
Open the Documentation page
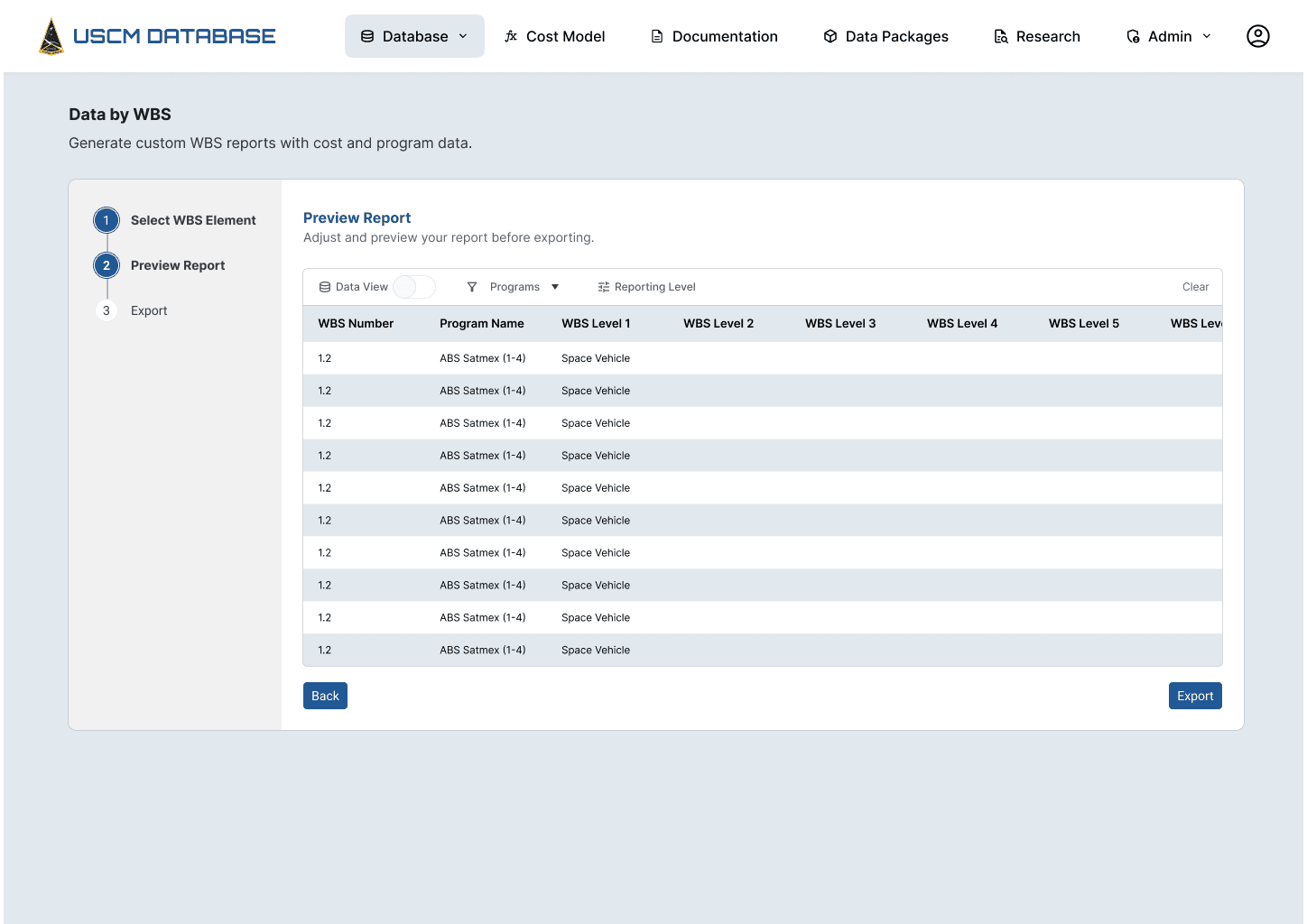tap(714, 36)
